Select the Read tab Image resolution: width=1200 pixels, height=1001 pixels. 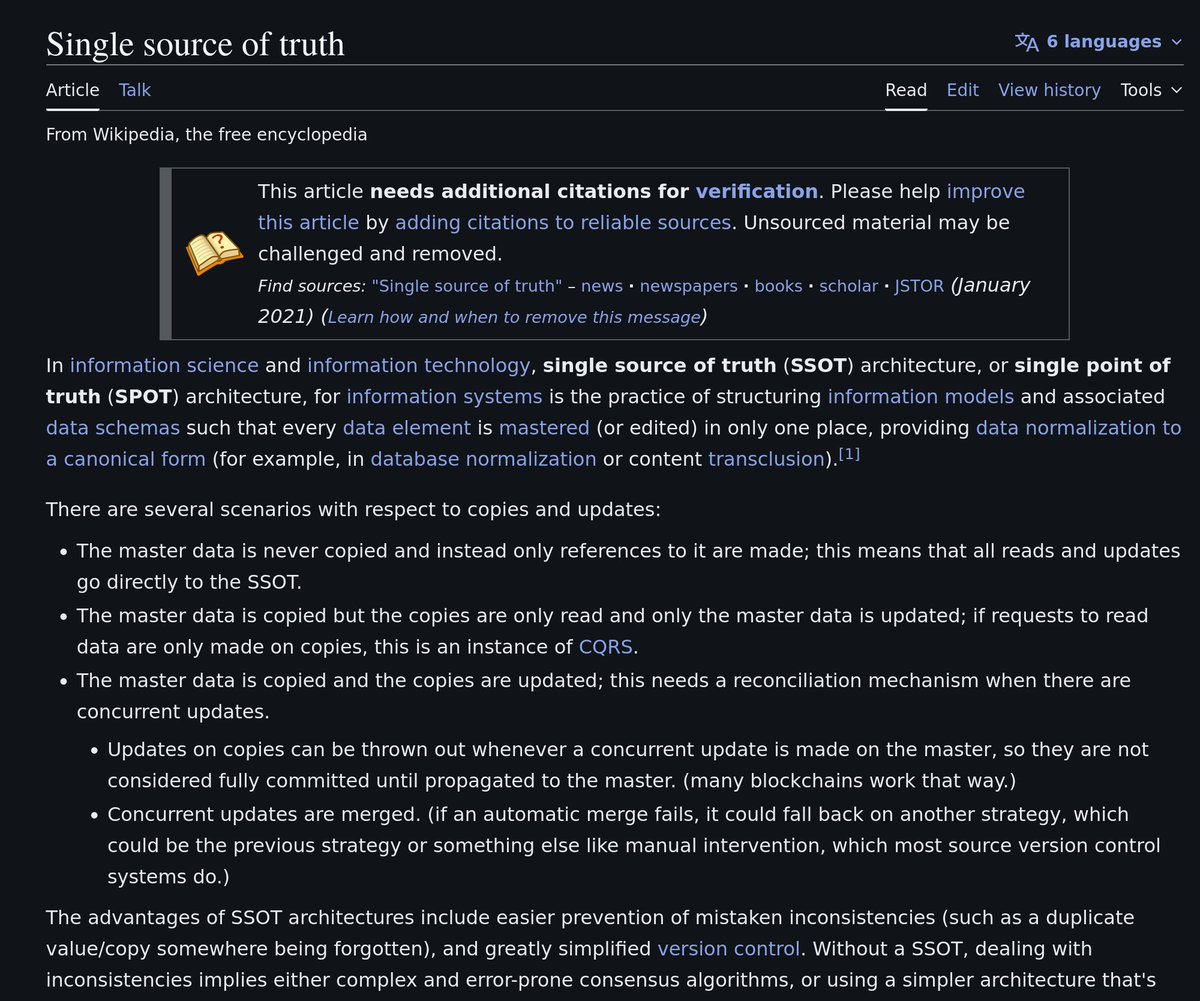tap(906, 90)
